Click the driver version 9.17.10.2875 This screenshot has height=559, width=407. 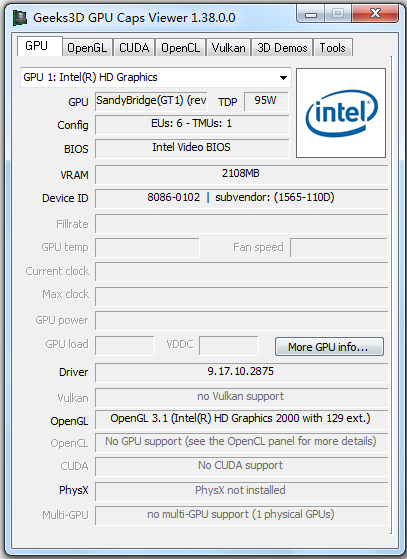pyautogui.click(x=241, y=372)
